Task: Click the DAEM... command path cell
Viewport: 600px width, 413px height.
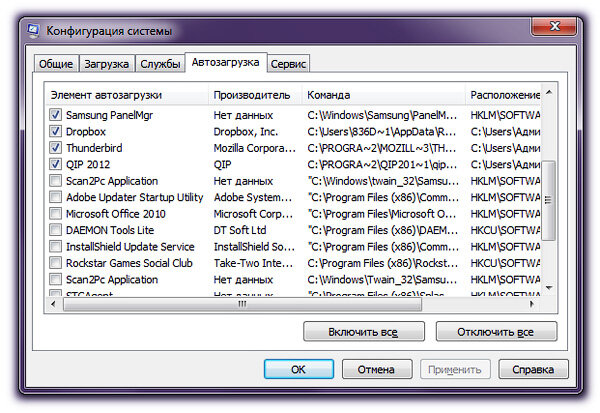Action: pyautogui.click(x=383, y=230)
